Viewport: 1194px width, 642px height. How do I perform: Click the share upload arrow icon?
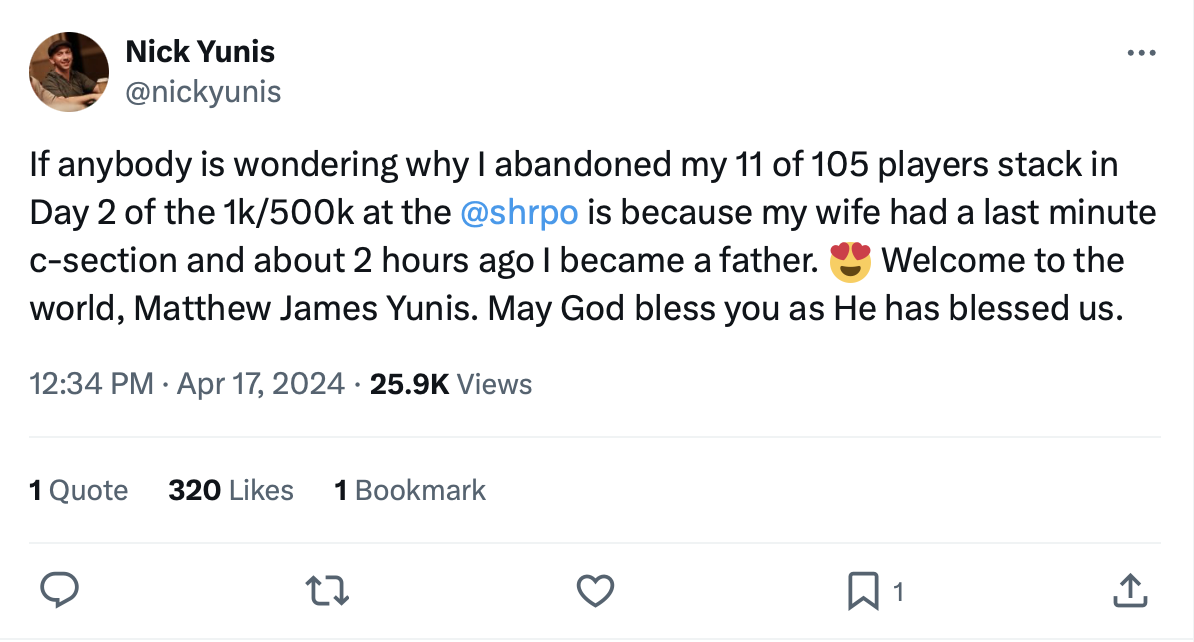1129,592
